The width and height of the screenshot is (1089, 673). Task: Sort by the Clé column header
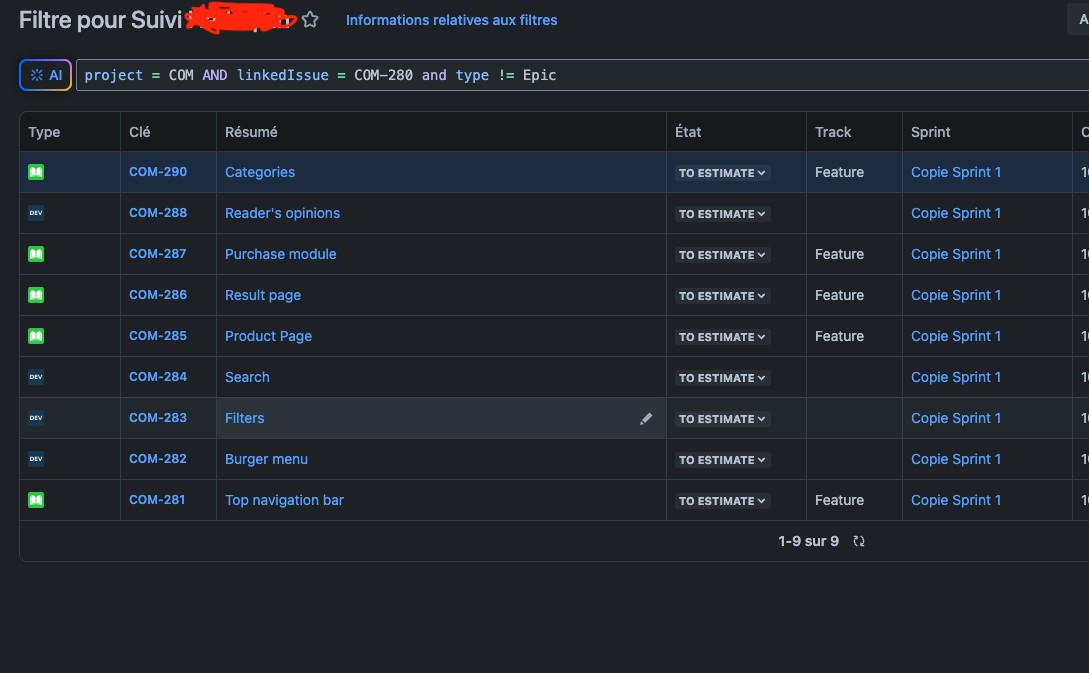tap(140, 132)
